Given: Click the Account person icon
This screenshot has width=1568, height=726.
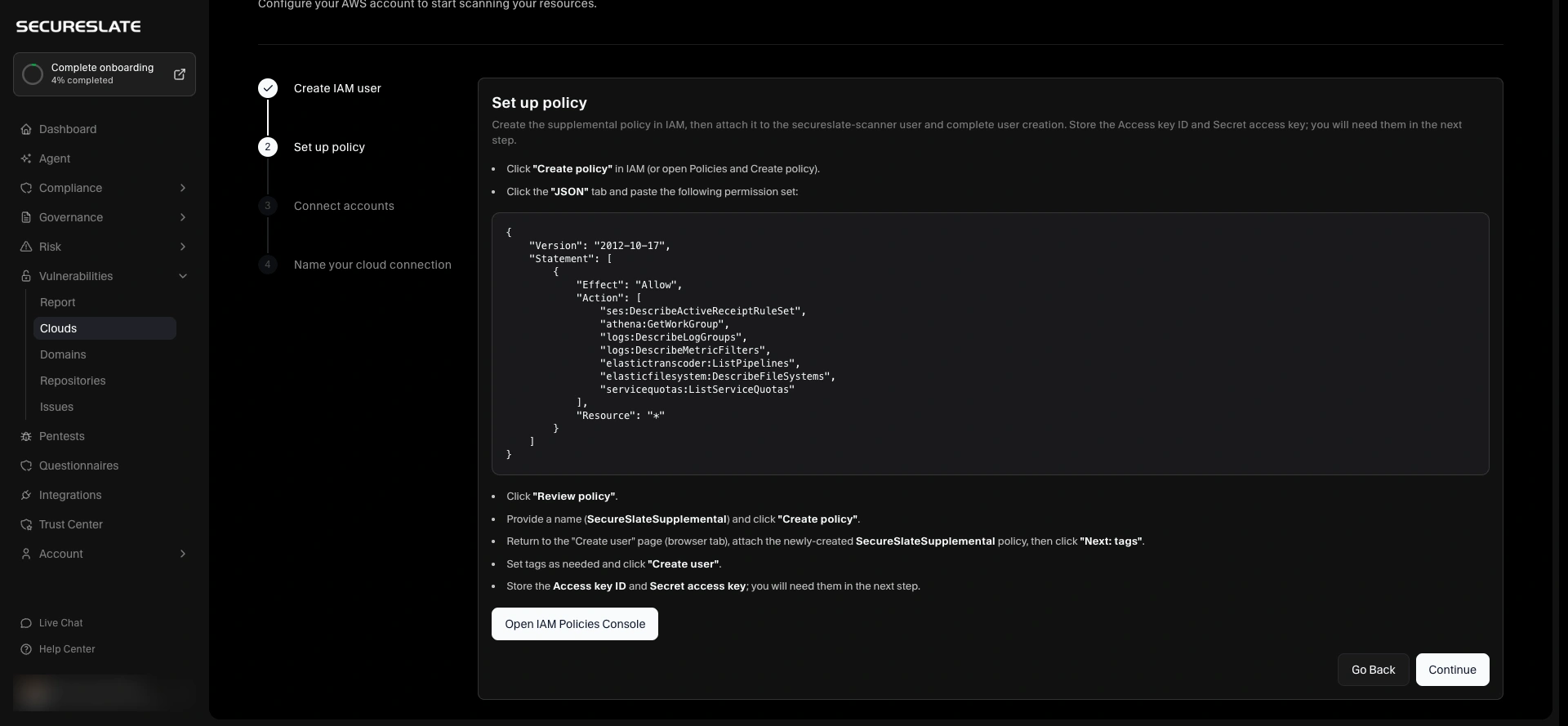Looking at the screenshot, I should point(26,554).
